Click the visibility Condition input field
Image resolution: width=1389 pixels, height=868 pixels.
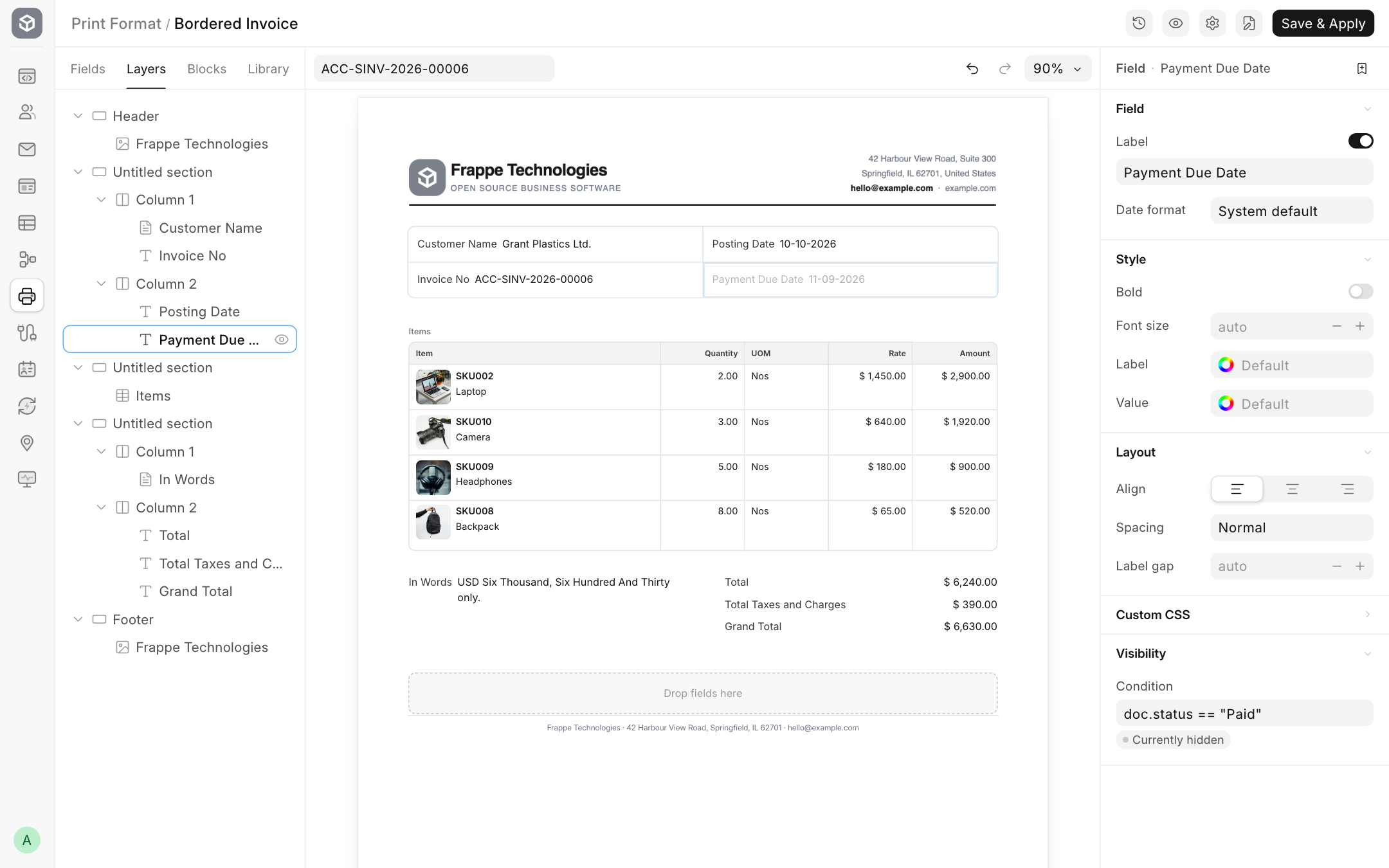coord(1244,713)
